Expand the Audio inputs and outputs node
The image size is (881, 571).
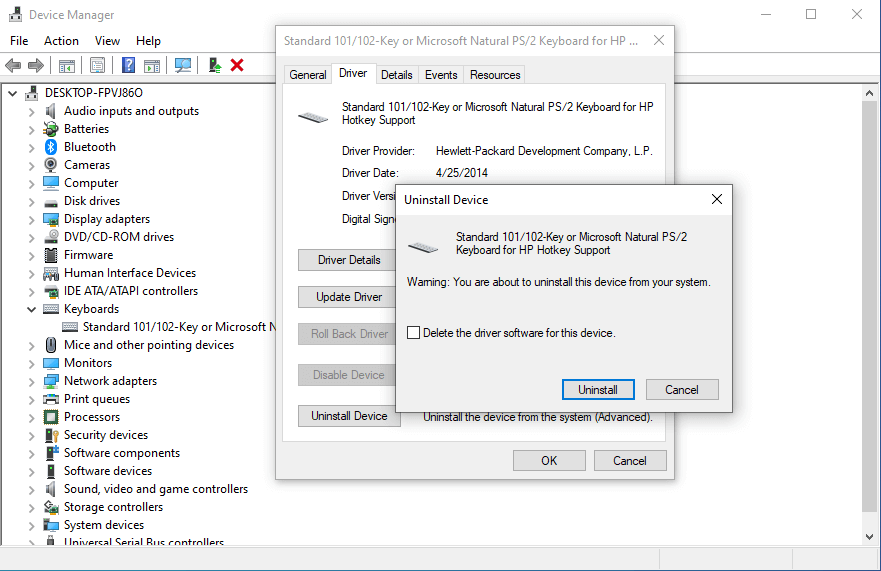(x=31, y=112)
